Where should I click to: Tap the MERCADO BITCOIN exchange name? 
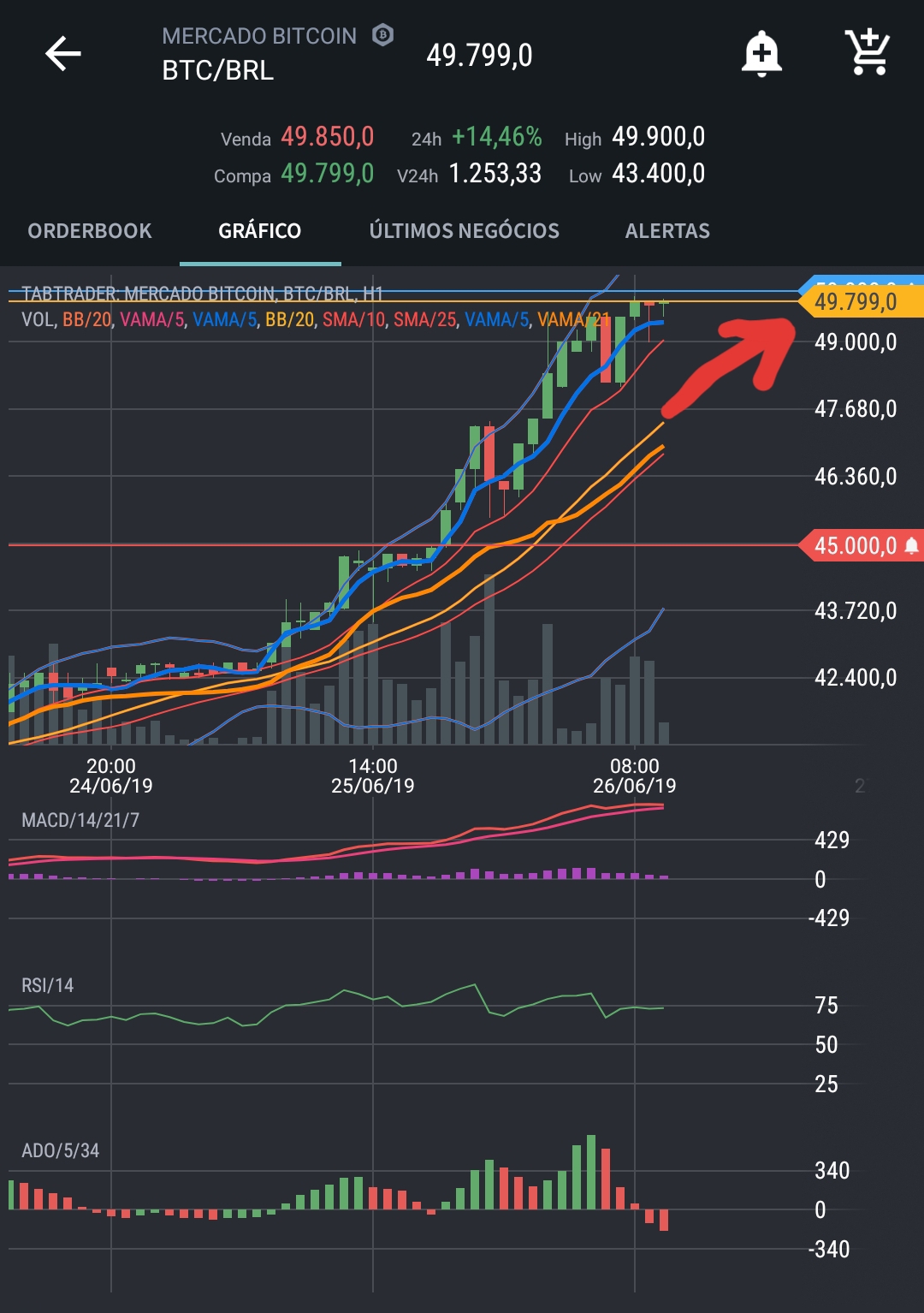click(x=259, y=36)
